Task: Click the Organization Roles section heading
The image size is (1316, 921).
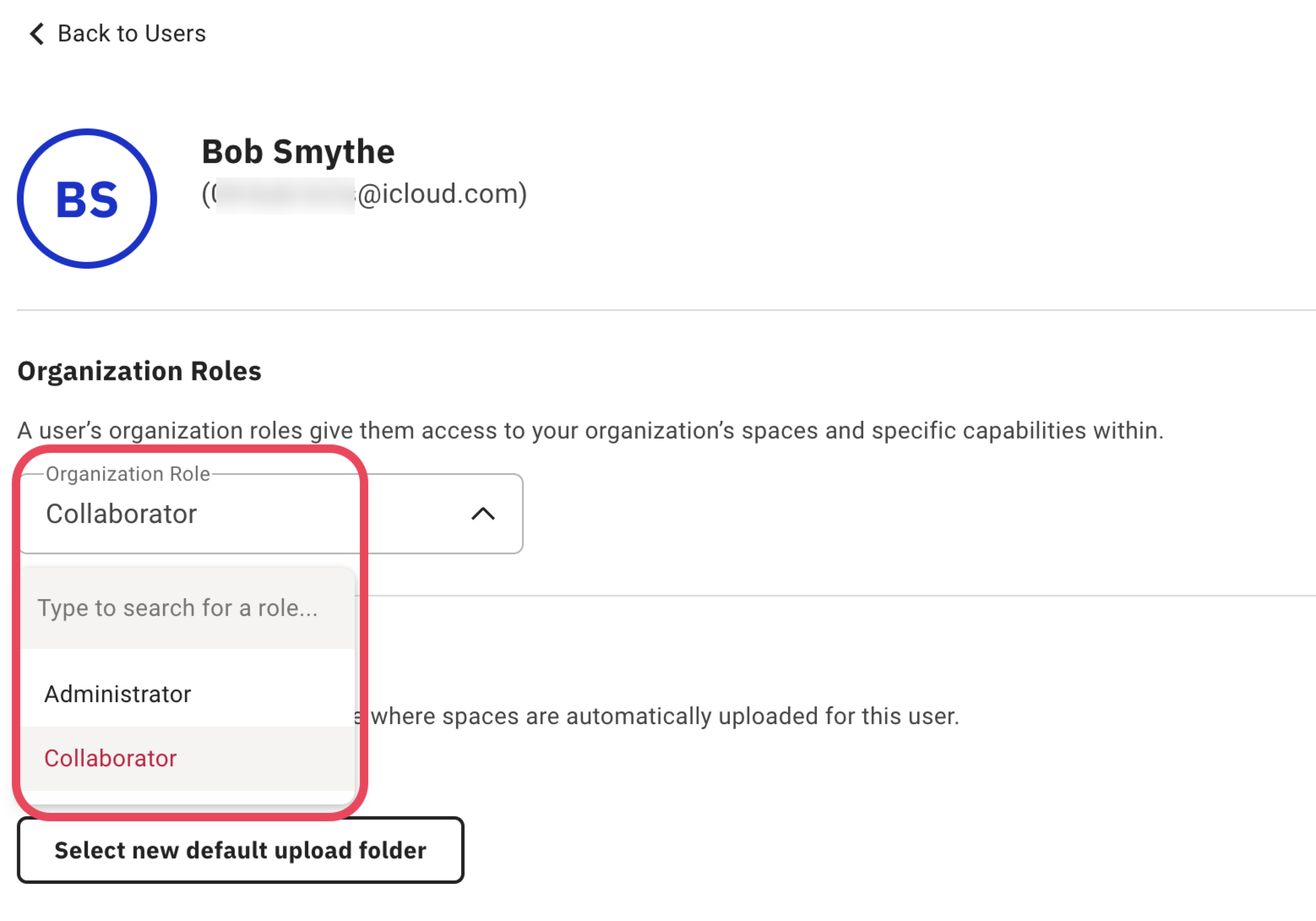Action: coord(139,371)
